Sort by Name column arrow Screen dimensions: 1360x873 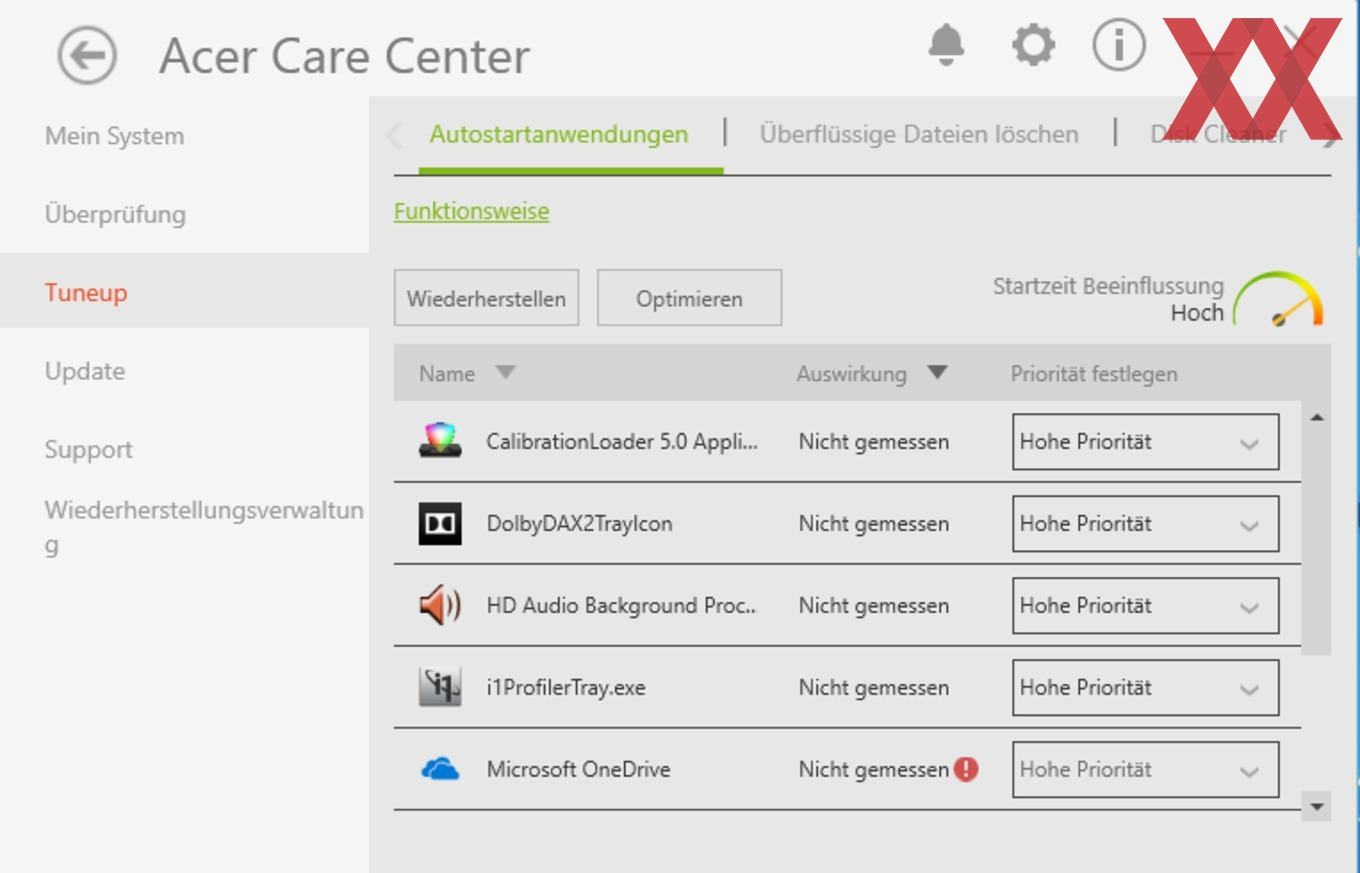(x=505, y=373)
